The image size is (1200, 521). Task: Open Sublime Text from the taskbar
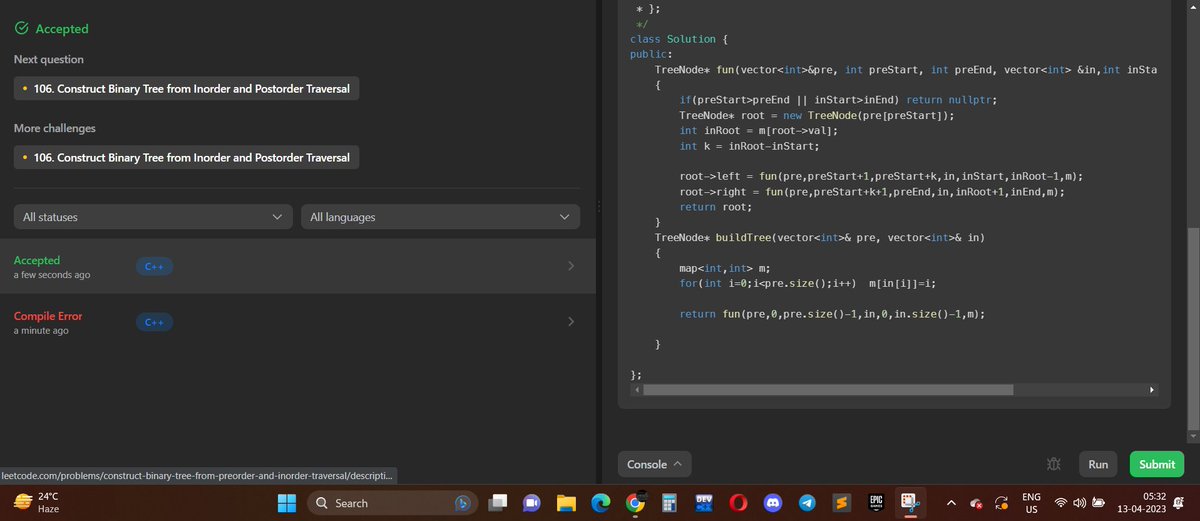[x=841, y=503]
